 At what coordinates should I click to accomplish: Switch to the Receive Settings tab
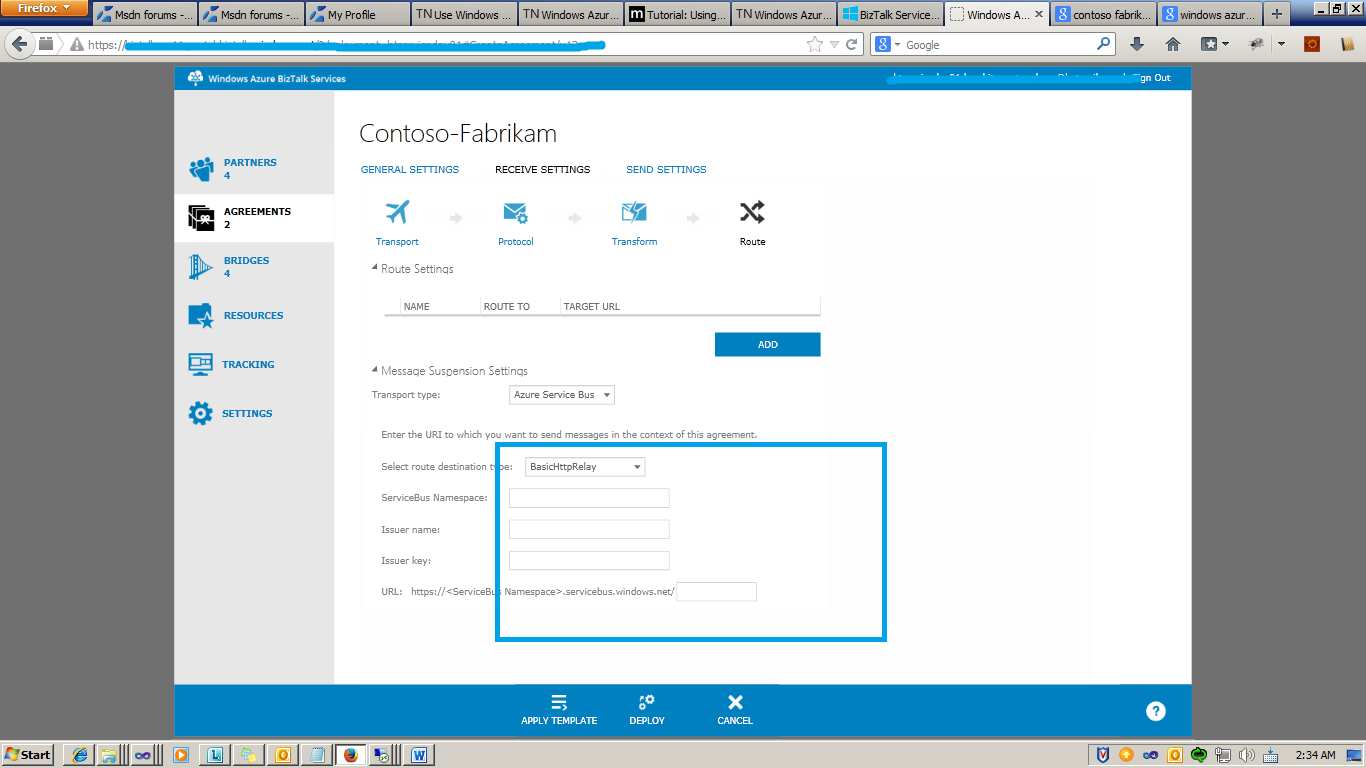[543, 170]
